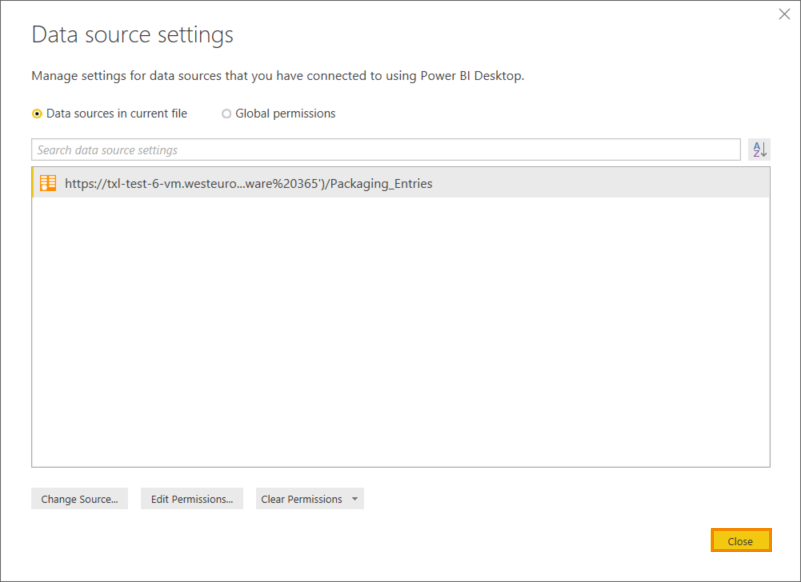
Task: Expand the Clear Permissions dropdown arrow
Action: [x=354, y=499]
